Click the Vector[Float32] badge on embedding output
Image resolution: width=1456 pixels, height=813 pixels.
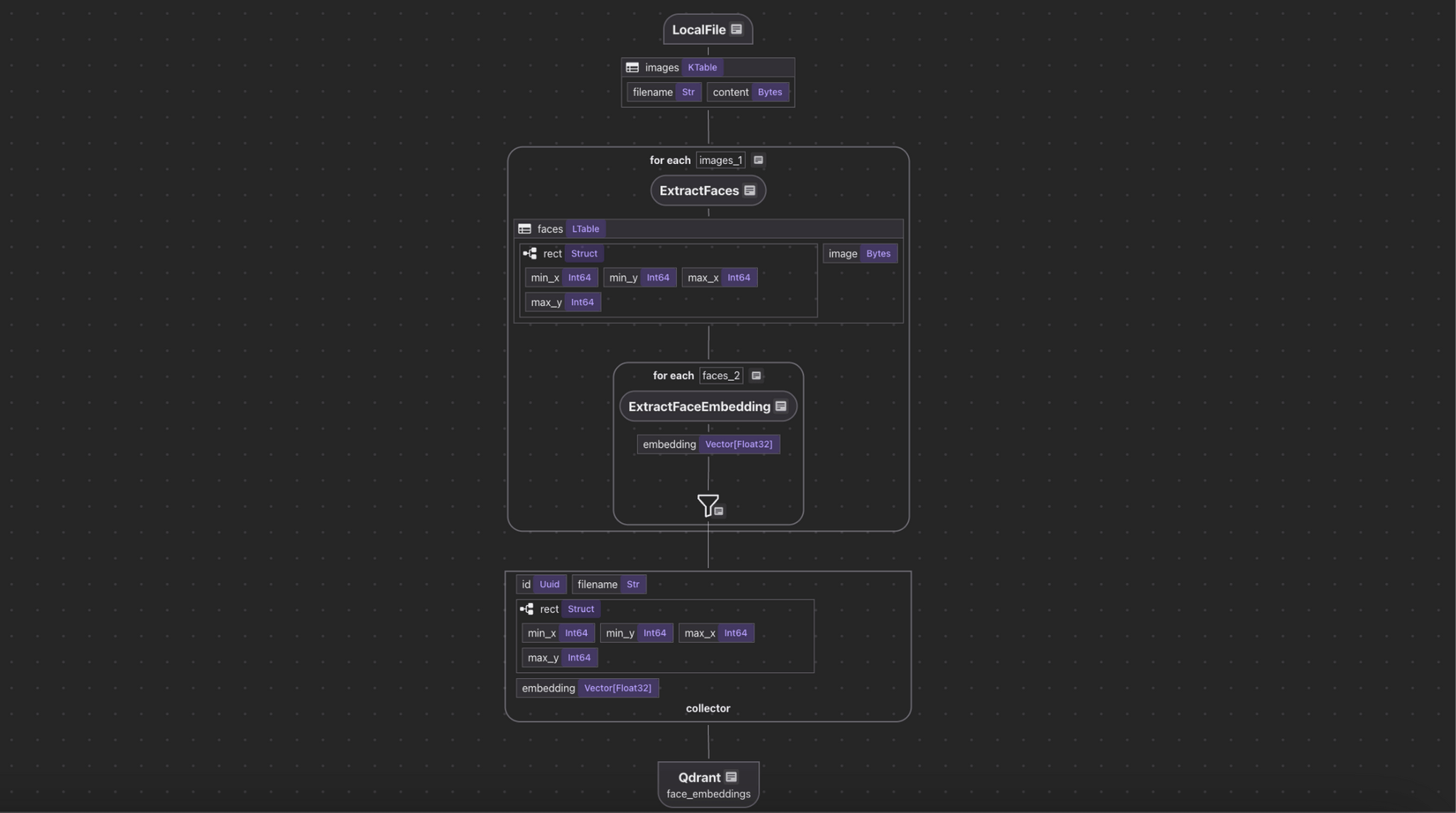[738, 443]
